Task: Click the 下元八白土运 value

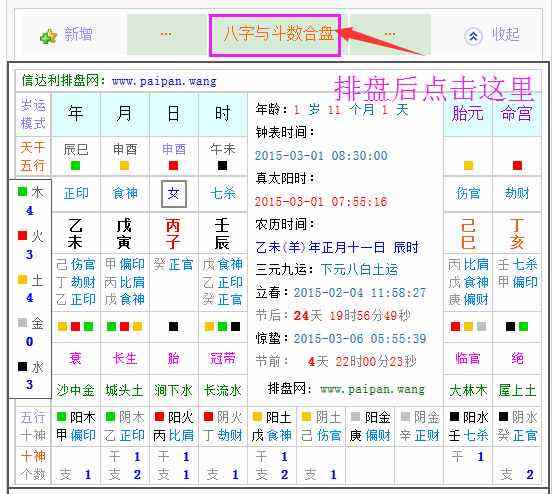Action: point(359,270)
